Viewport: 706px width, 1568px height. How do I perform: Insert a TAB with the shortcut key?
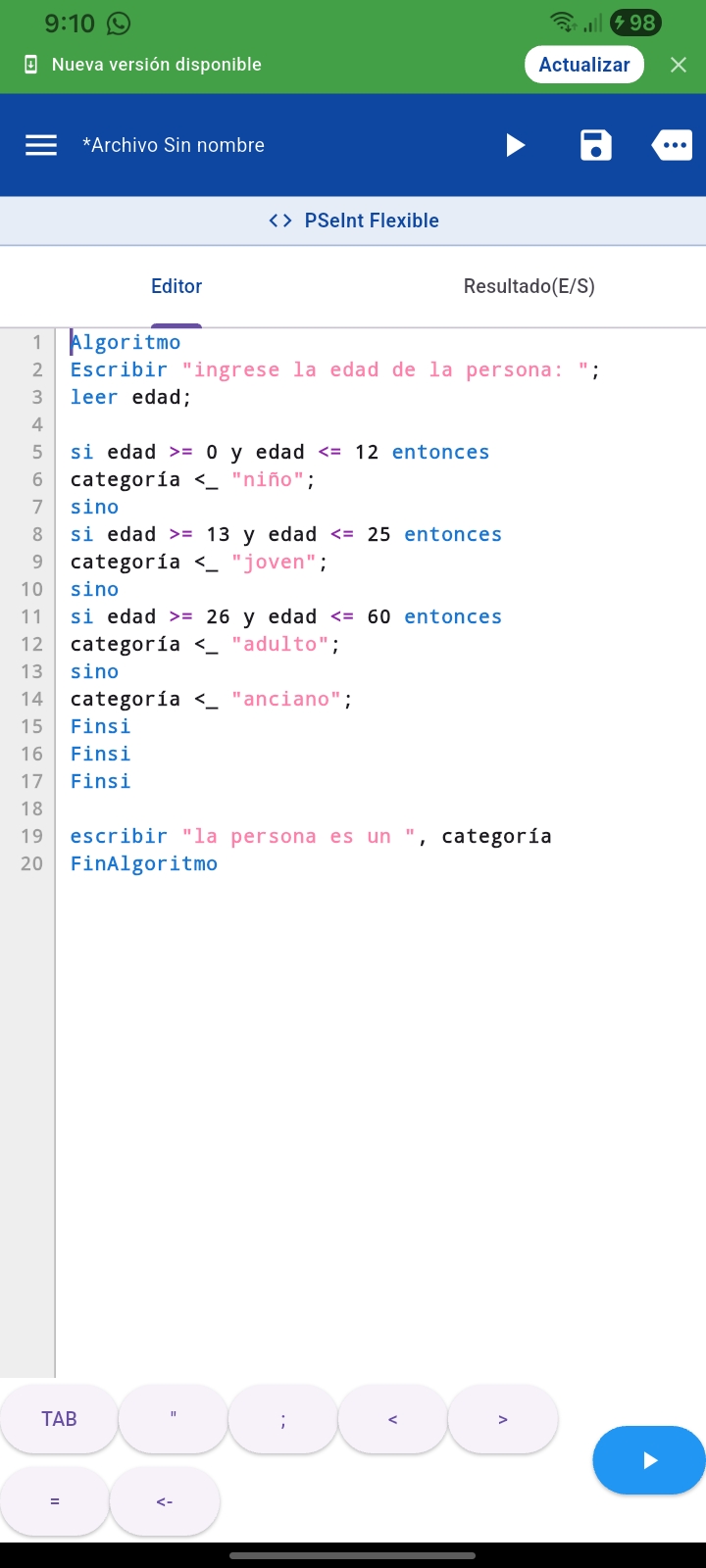point(59,1419)
